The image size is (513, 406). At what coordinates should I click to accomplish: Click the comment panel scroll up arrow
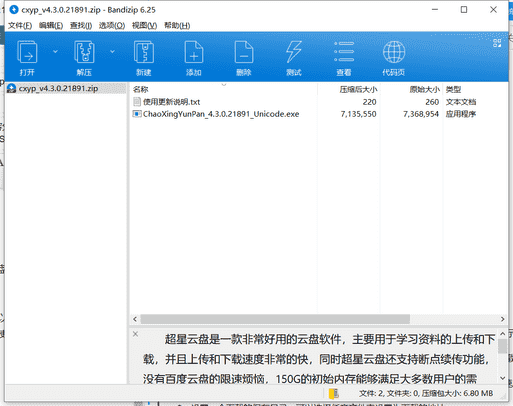(x=502, y=333)
